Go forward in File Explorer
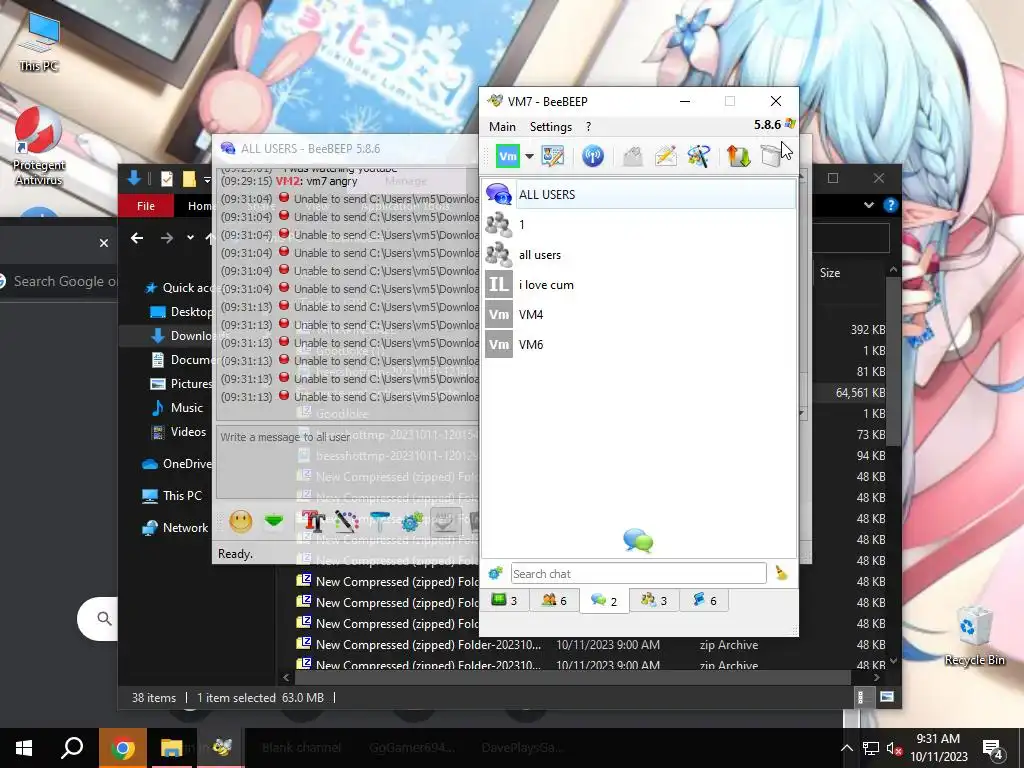Screen dimensions: 1024x768 point(167,238)
